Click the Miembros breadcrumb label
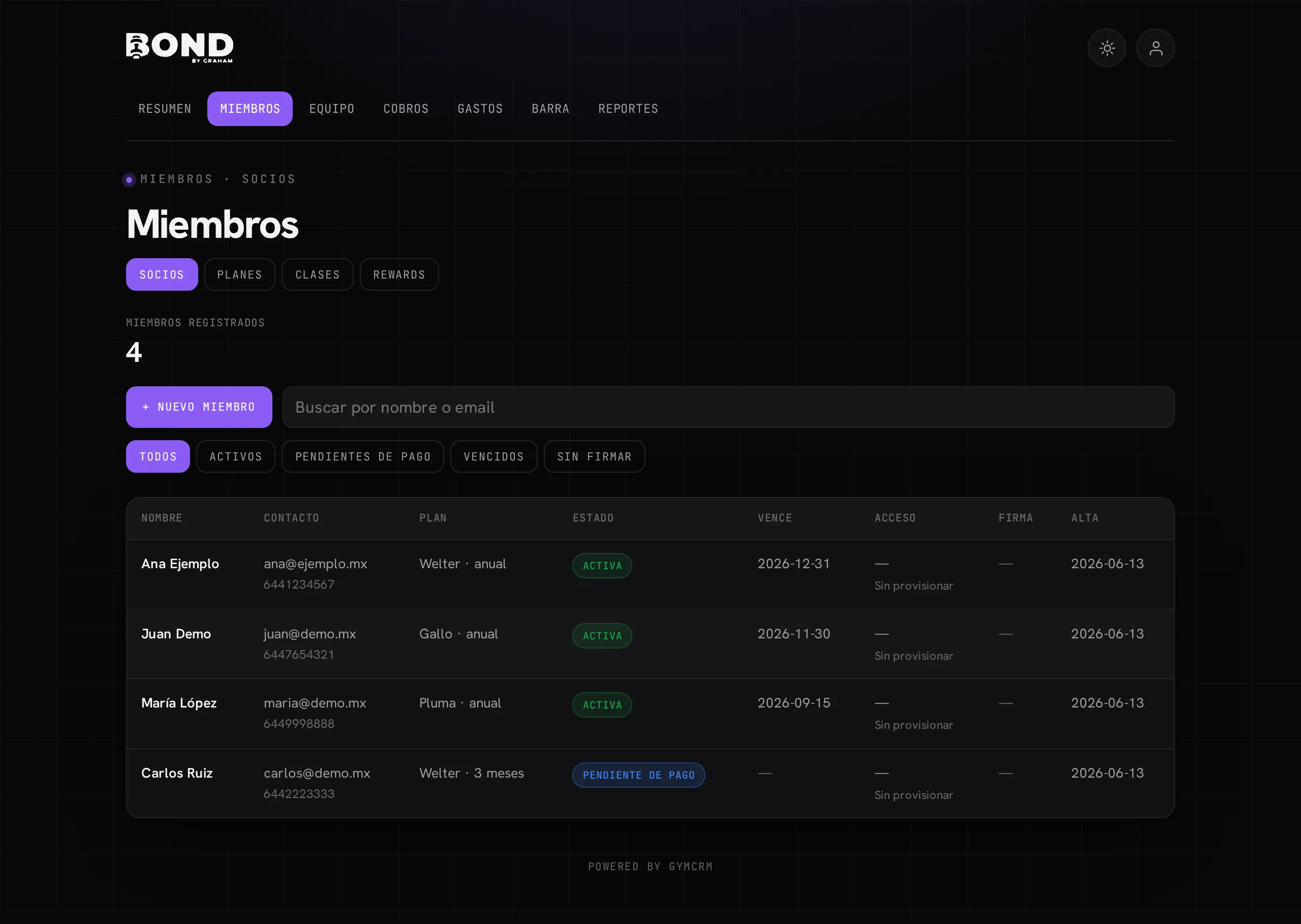 tap(176, 180)
